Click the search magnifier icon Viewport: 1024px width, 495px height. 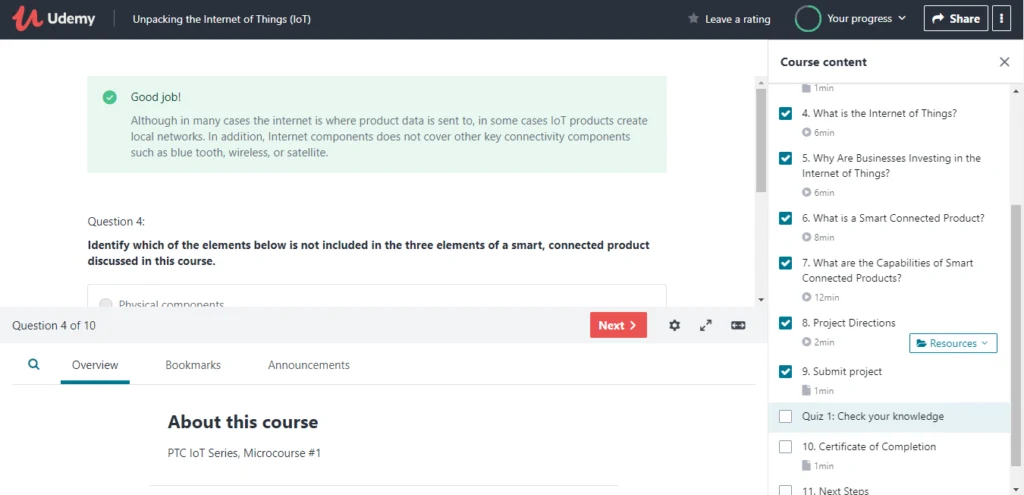(x=34, y=364)
